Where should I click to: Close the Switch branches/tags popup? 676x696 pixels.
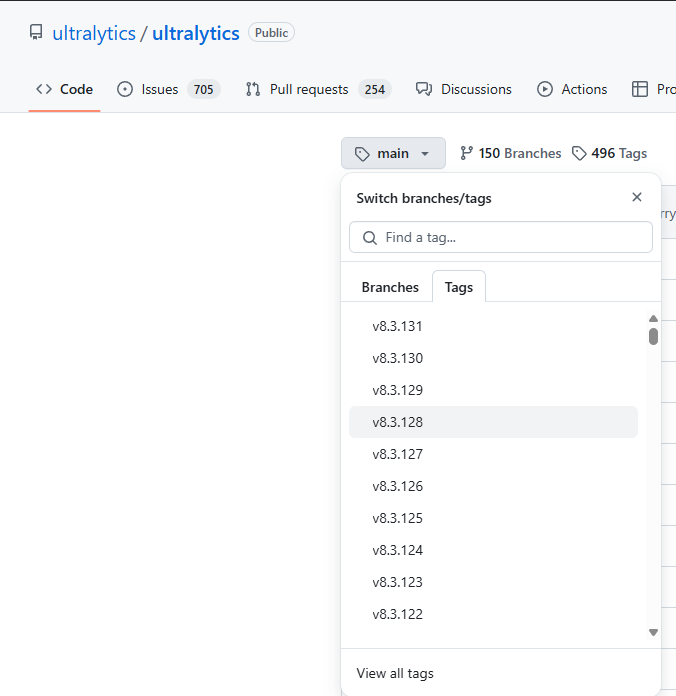coord(637,197)
